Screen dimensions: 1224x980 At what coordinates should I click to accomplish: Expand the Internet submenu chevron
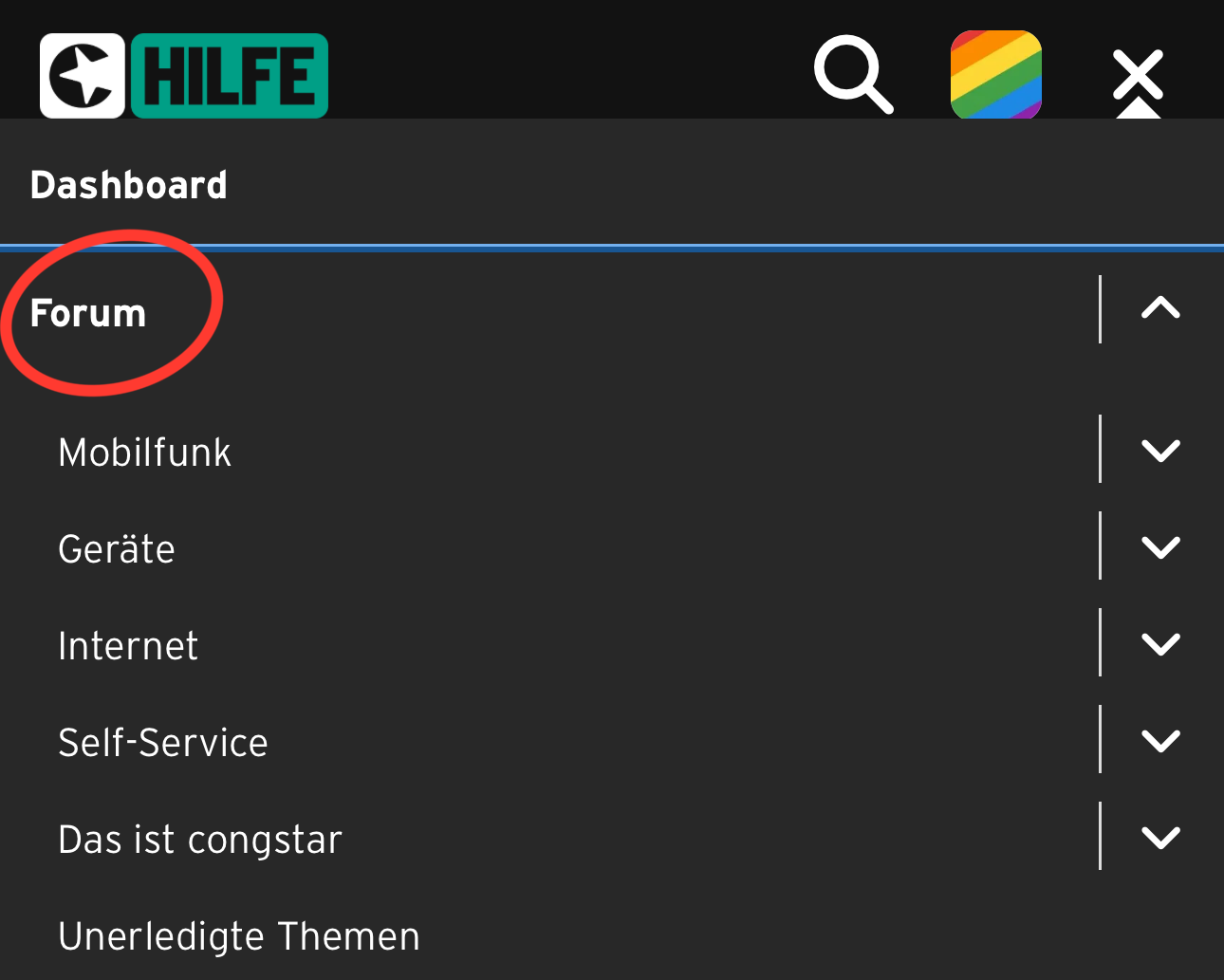1160,643
